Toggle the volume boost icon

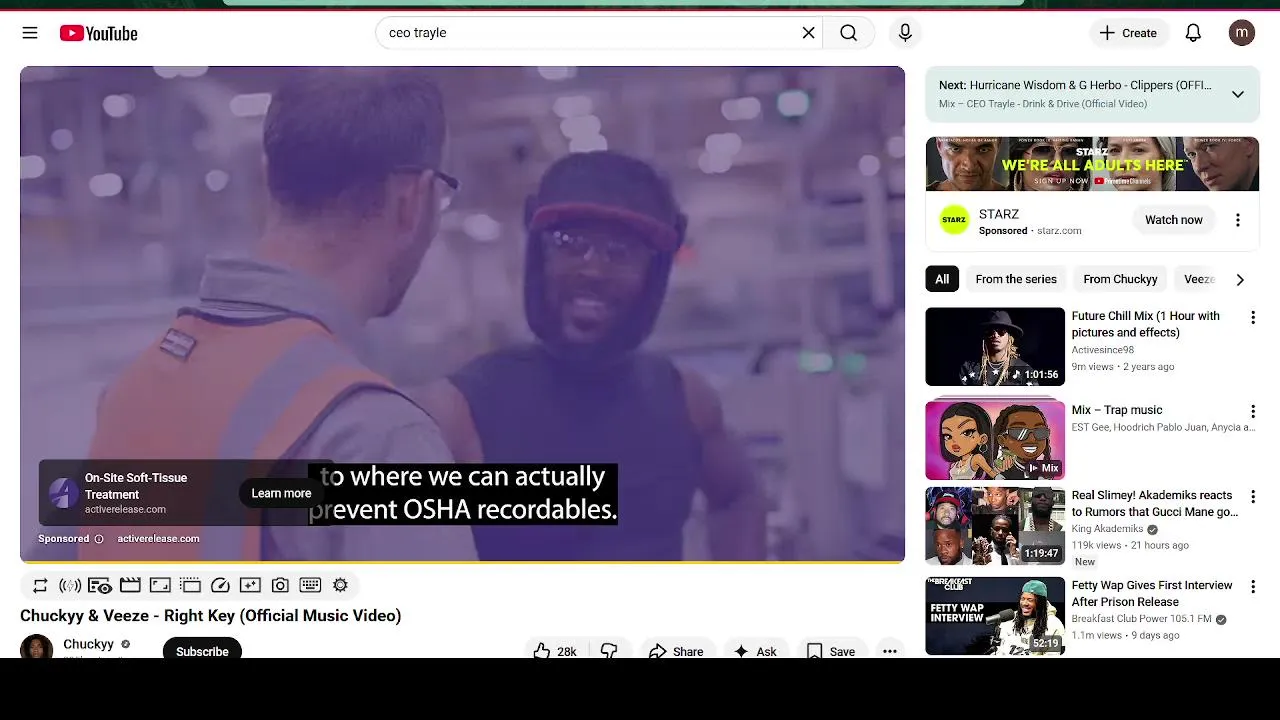click(x=70, y=585)
